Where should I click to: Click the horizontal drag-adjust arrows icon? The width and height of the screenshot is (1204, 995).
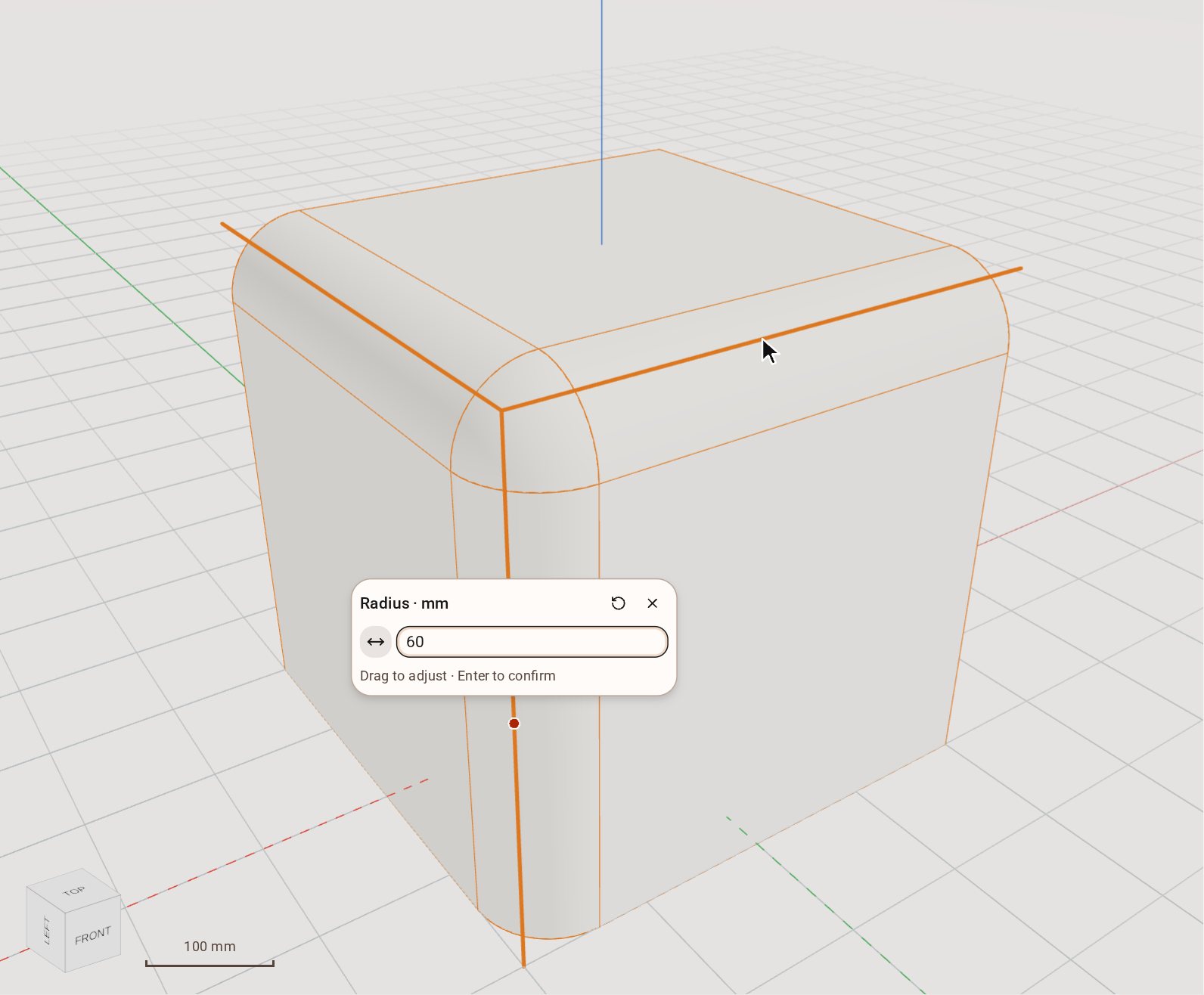pos(376,642)
